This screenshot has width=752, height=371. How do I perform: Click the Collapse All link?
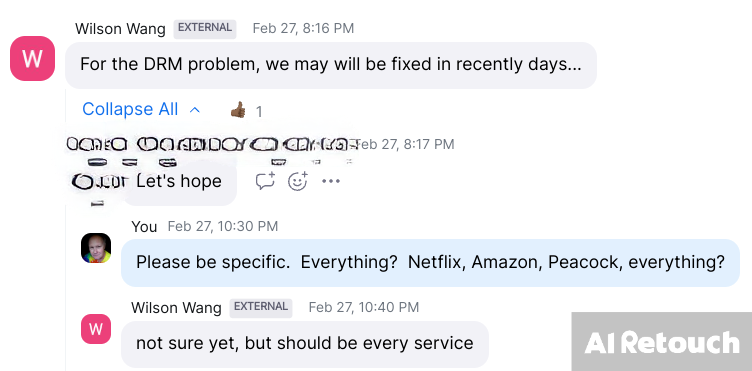coord(130,109)
